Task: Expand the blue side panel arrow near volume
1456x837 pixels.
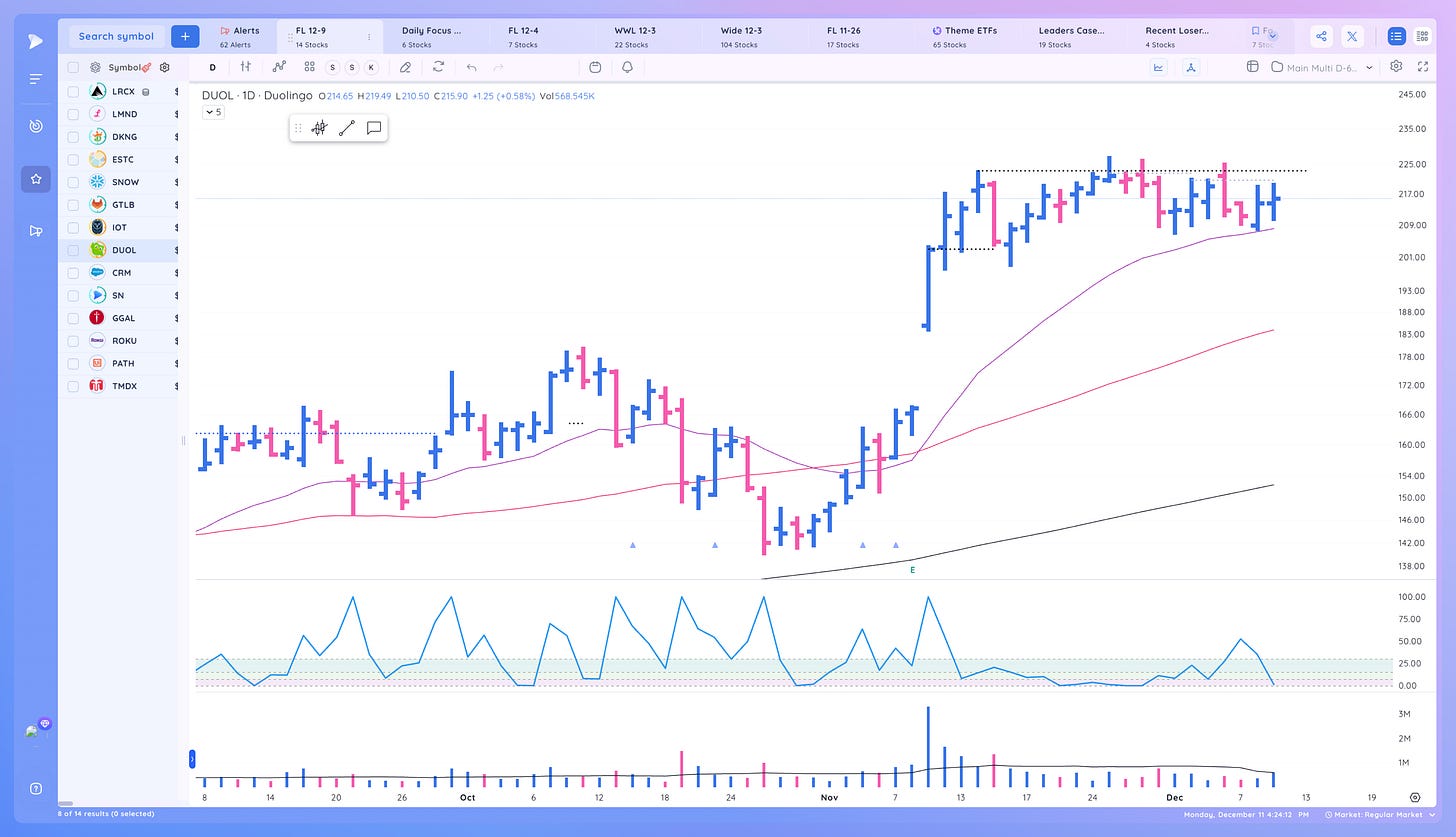Action: click(192, 761)
